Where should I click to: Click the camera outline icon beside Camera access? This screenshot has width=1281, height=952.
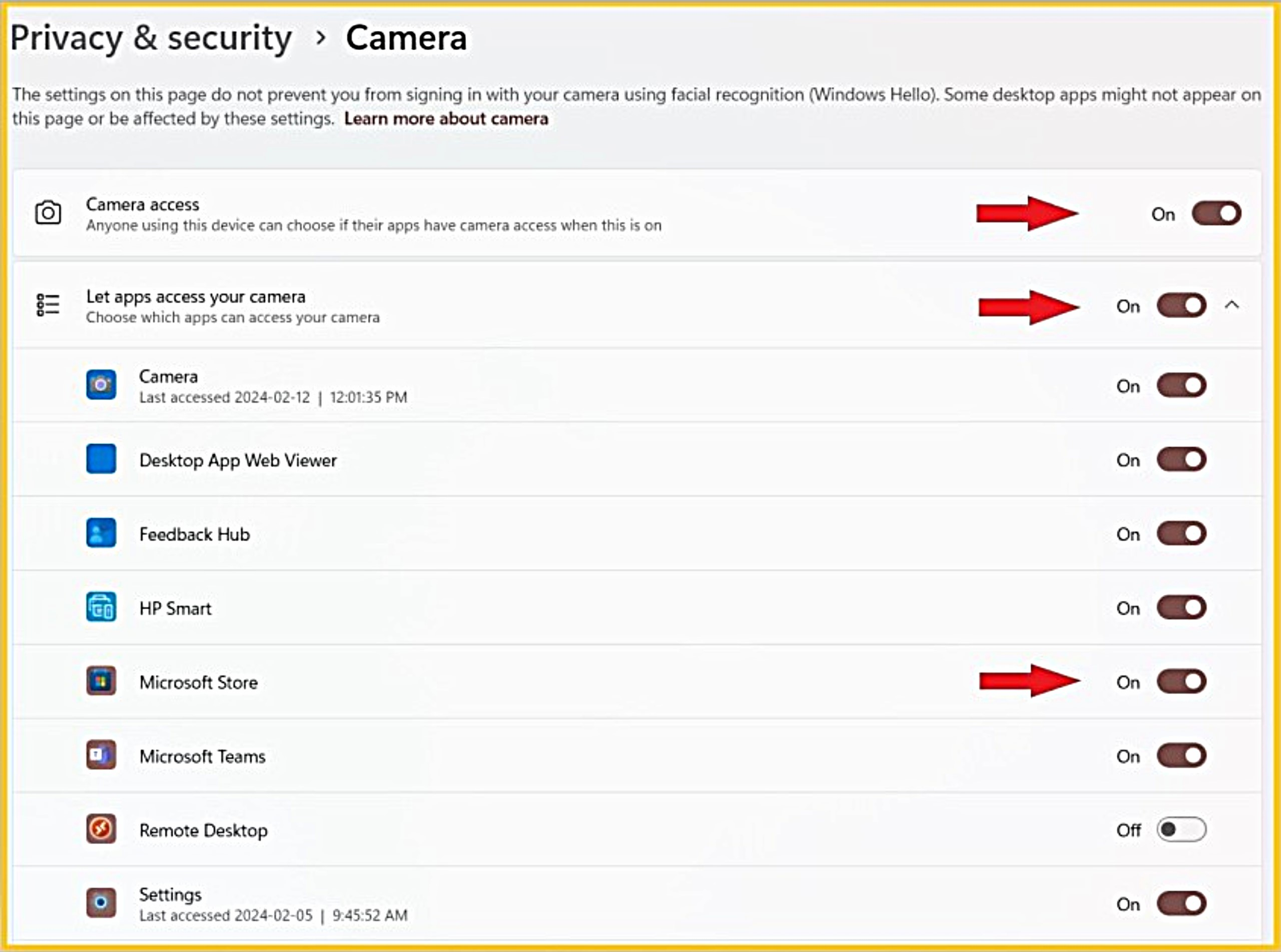click(48, 213)
